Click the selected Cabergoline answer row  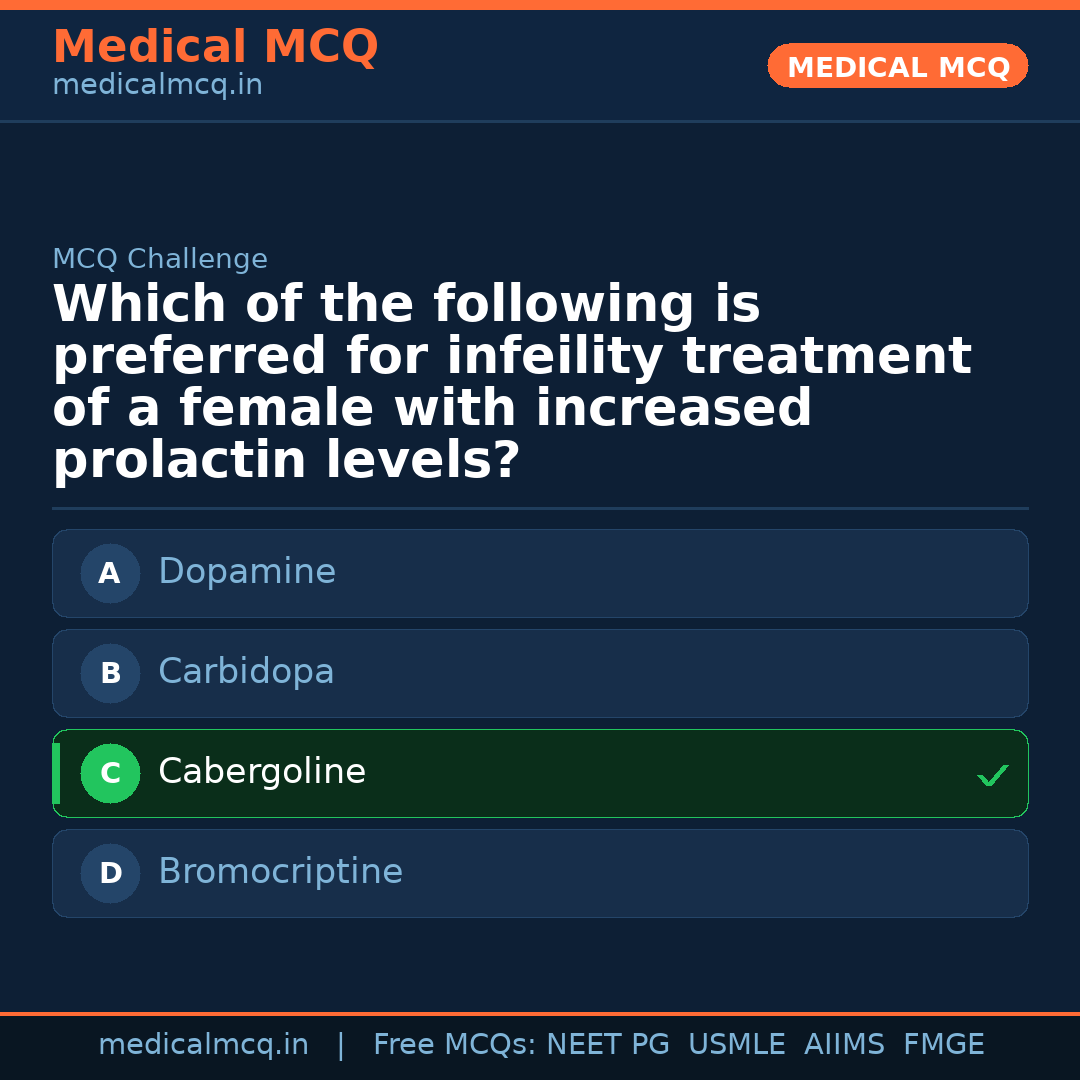(x=540, y=773)
